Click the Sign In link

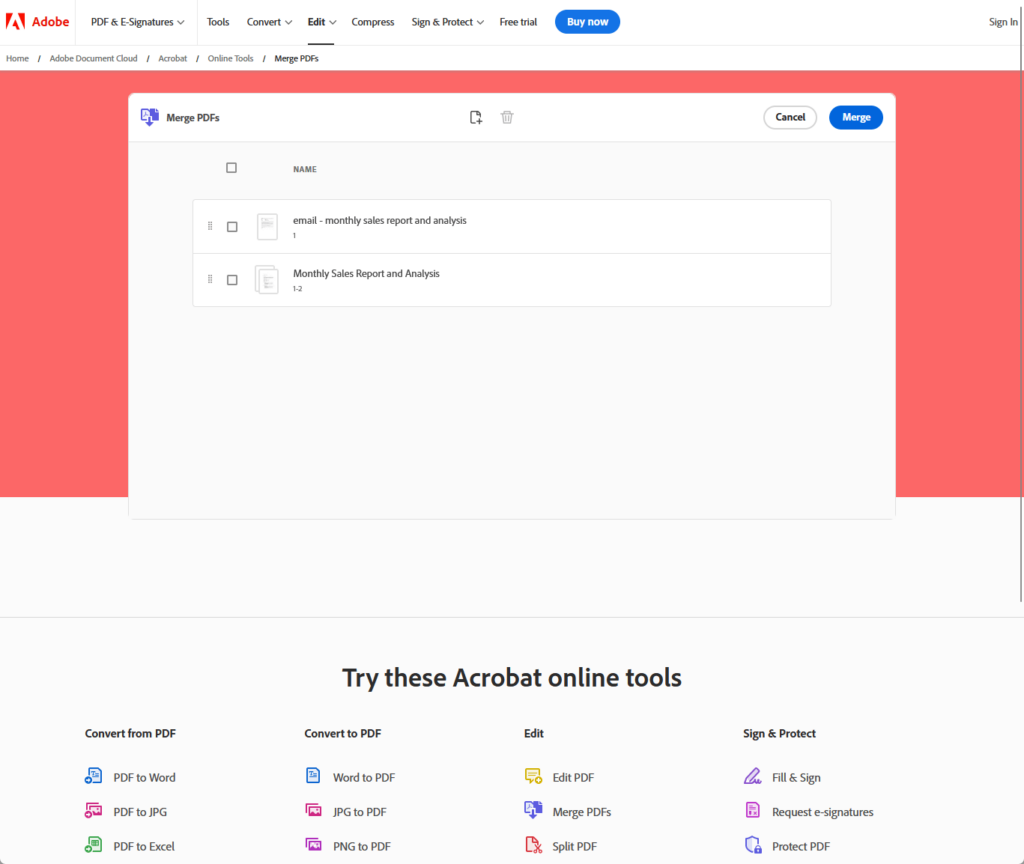(1002, 22)
